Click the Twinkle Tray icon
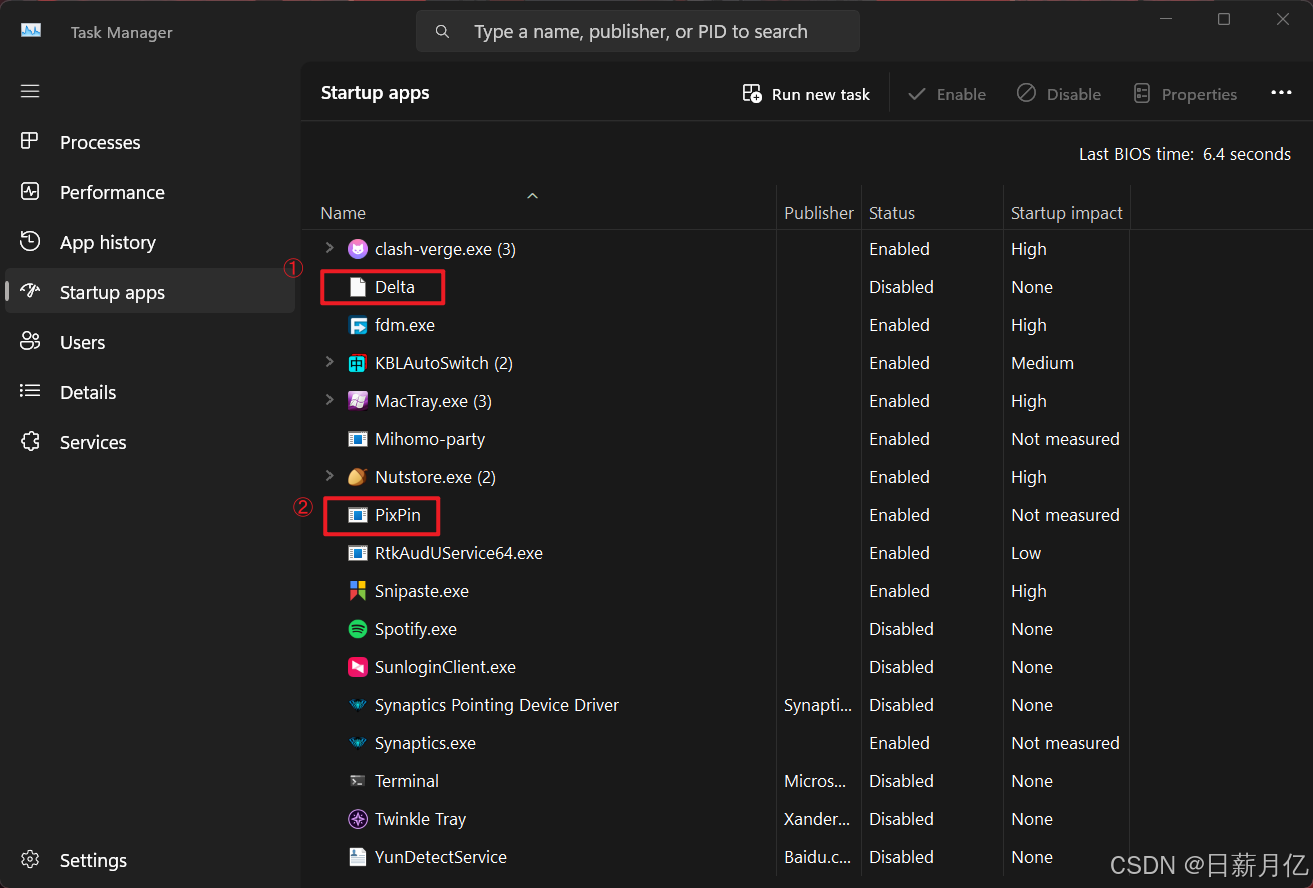 pos(357,819)
